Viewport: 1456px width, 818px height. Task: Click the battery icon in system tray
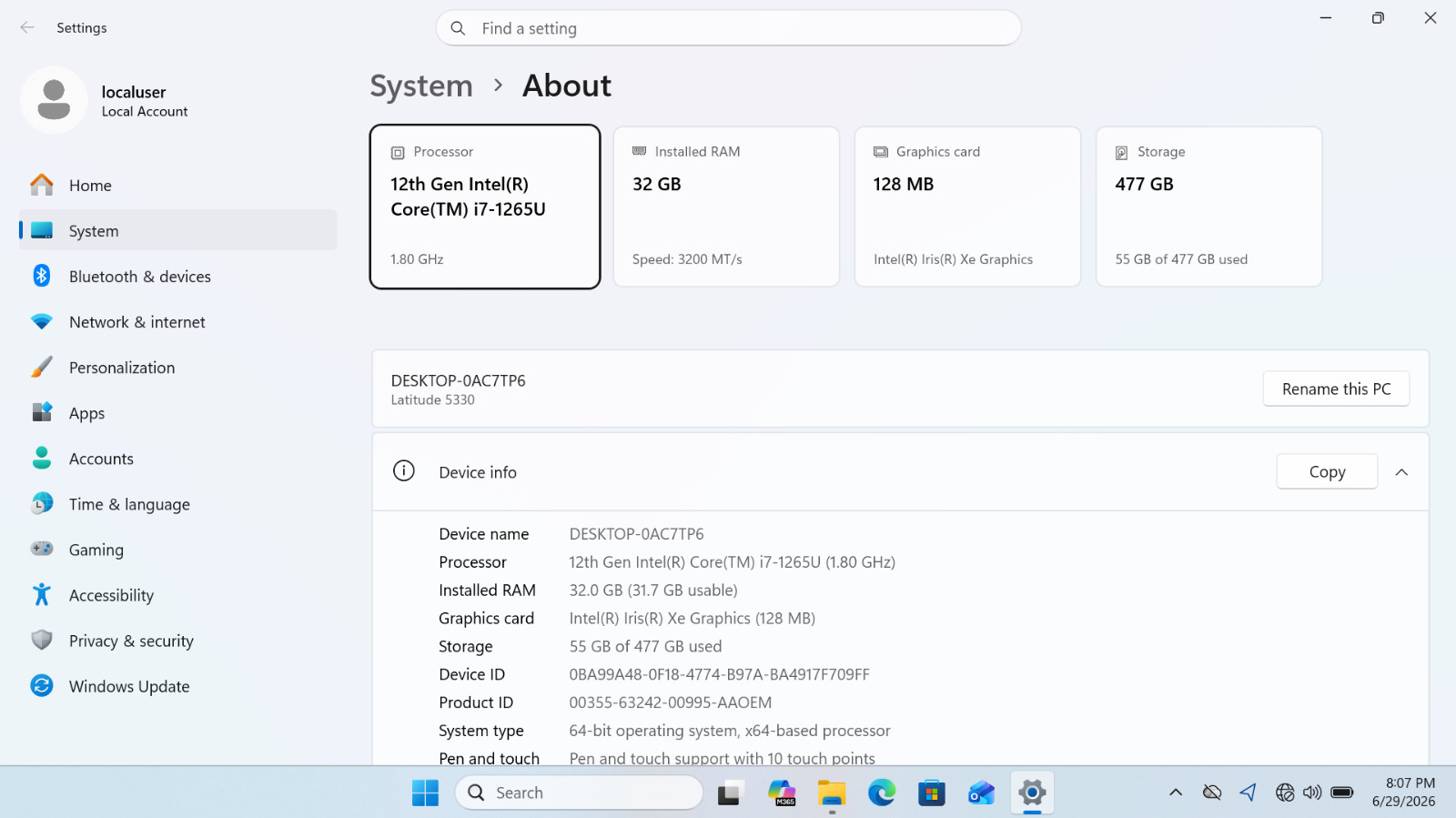(1342, 793)
